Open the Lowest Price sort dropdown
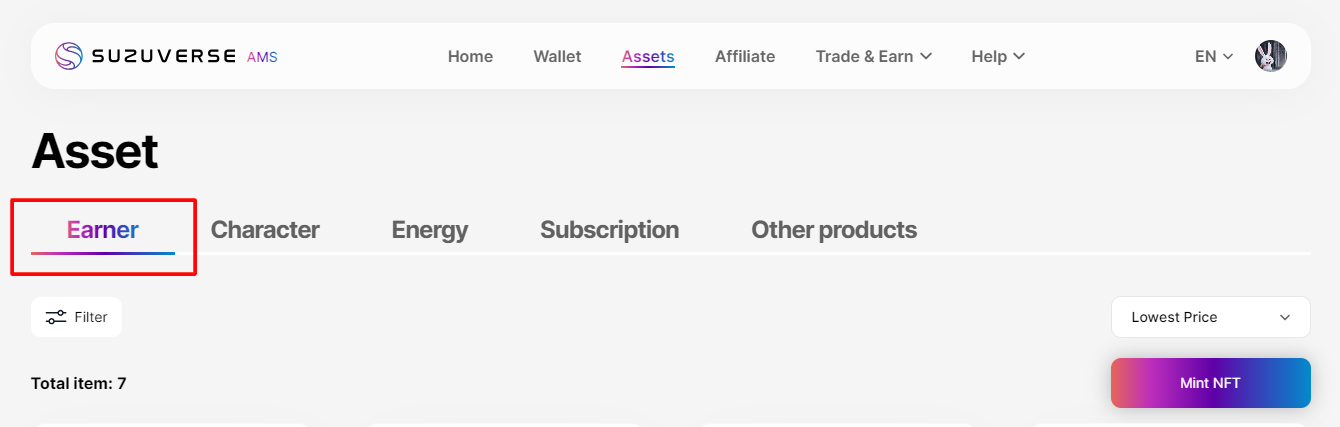This screenshot has height=427, width=1340. [x=1210, y=317]
